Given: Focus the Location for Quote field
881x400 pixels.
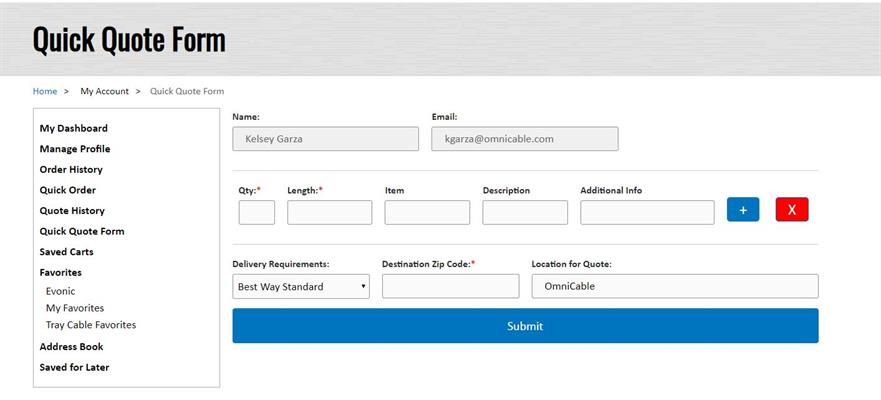Looking at the screenshot, I should [675, 287].
